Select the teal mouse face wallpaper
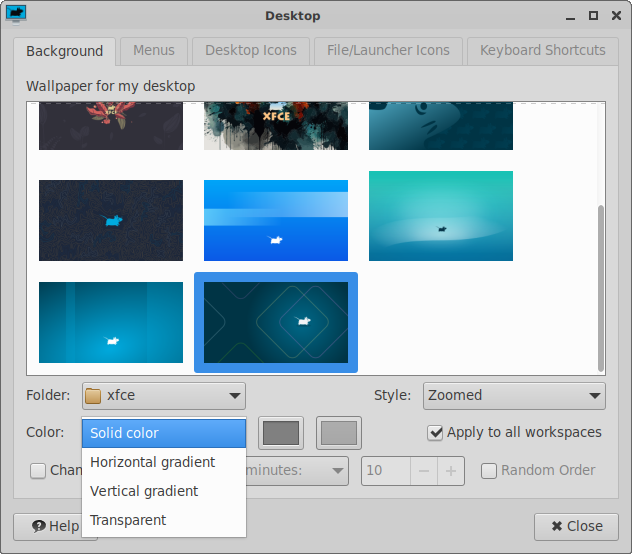This screenshot has height=554, width=632. point(441,126)
